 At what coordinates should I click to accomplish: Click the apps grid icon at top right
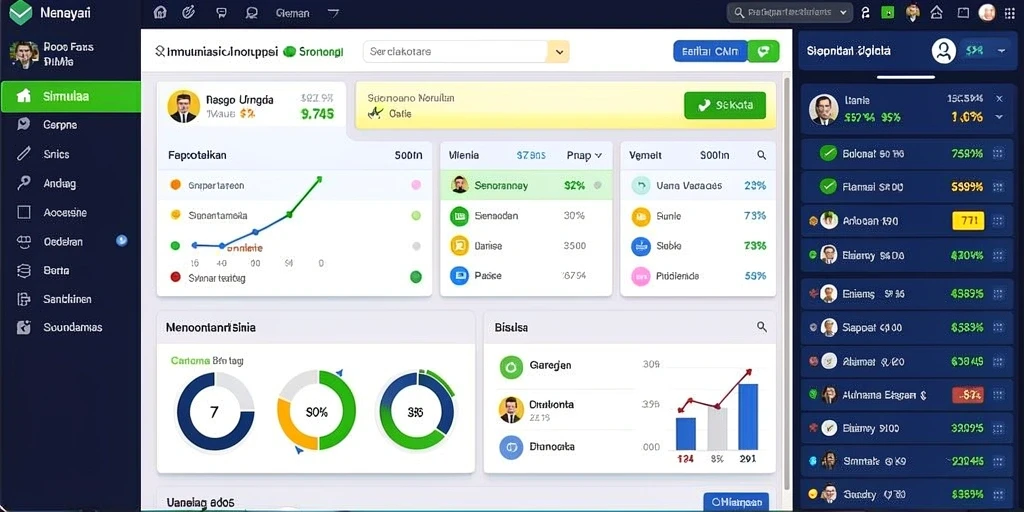pyautogui.click(x=1010, y=12)
